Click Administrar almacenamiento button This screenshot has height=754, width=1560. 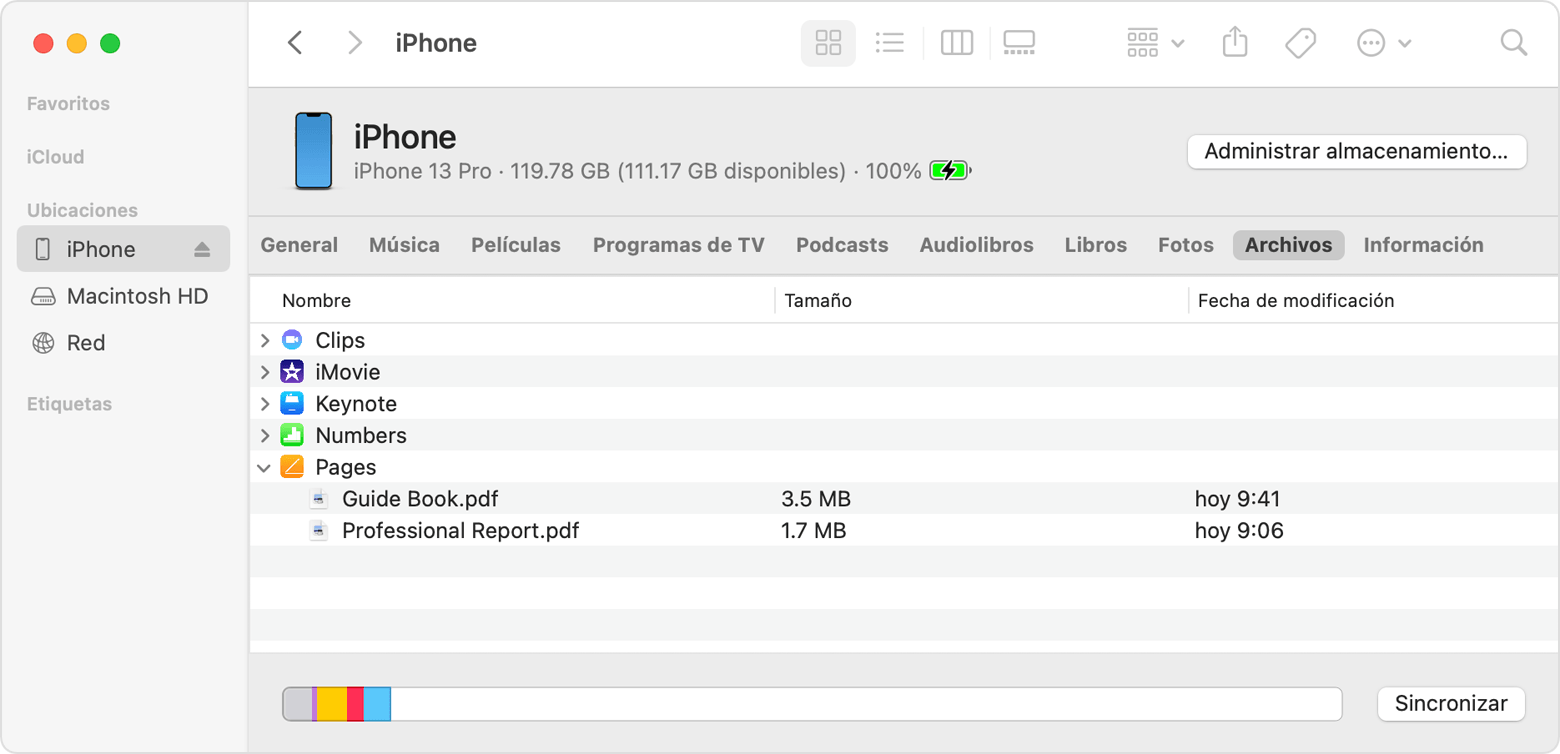pos(1356,152)
